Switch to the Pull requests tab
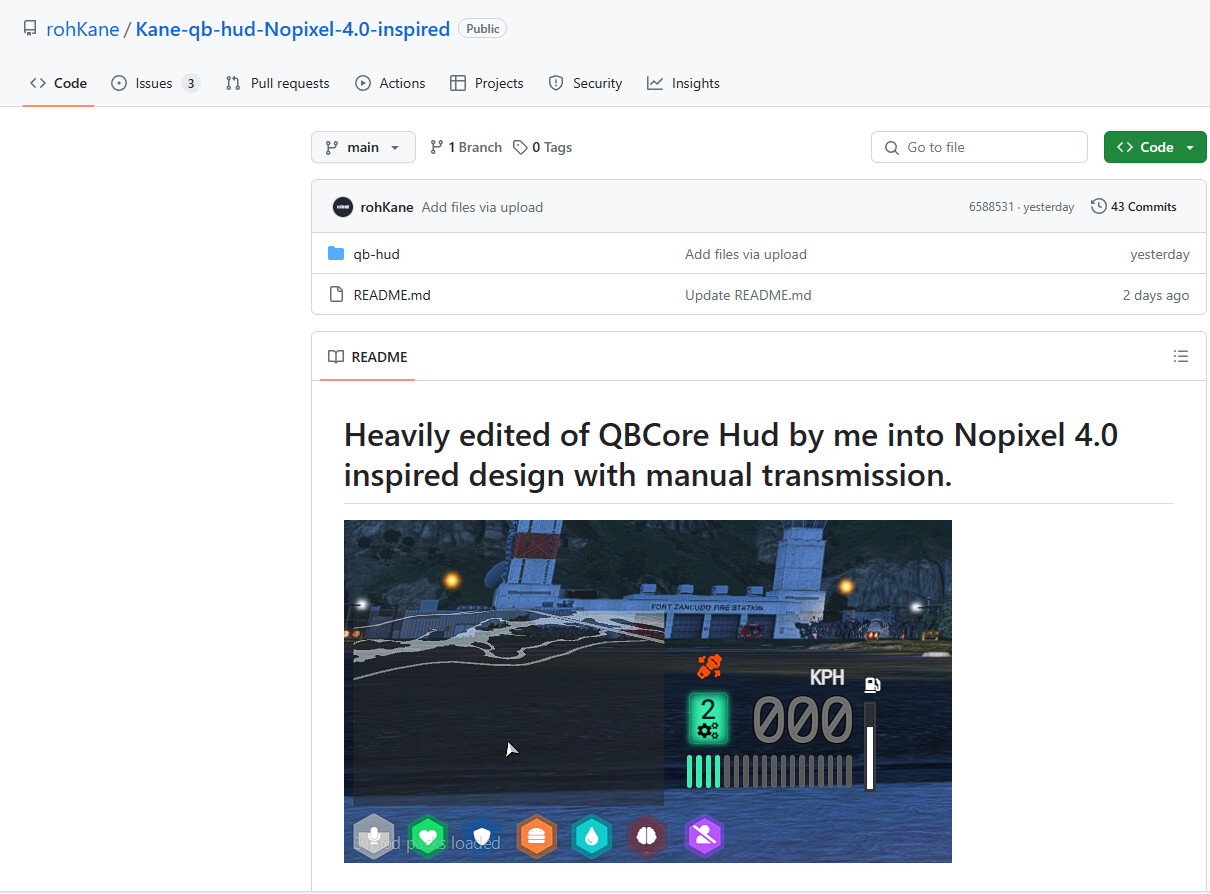Viewport: 1210px width, 894px height. point(277,83)
